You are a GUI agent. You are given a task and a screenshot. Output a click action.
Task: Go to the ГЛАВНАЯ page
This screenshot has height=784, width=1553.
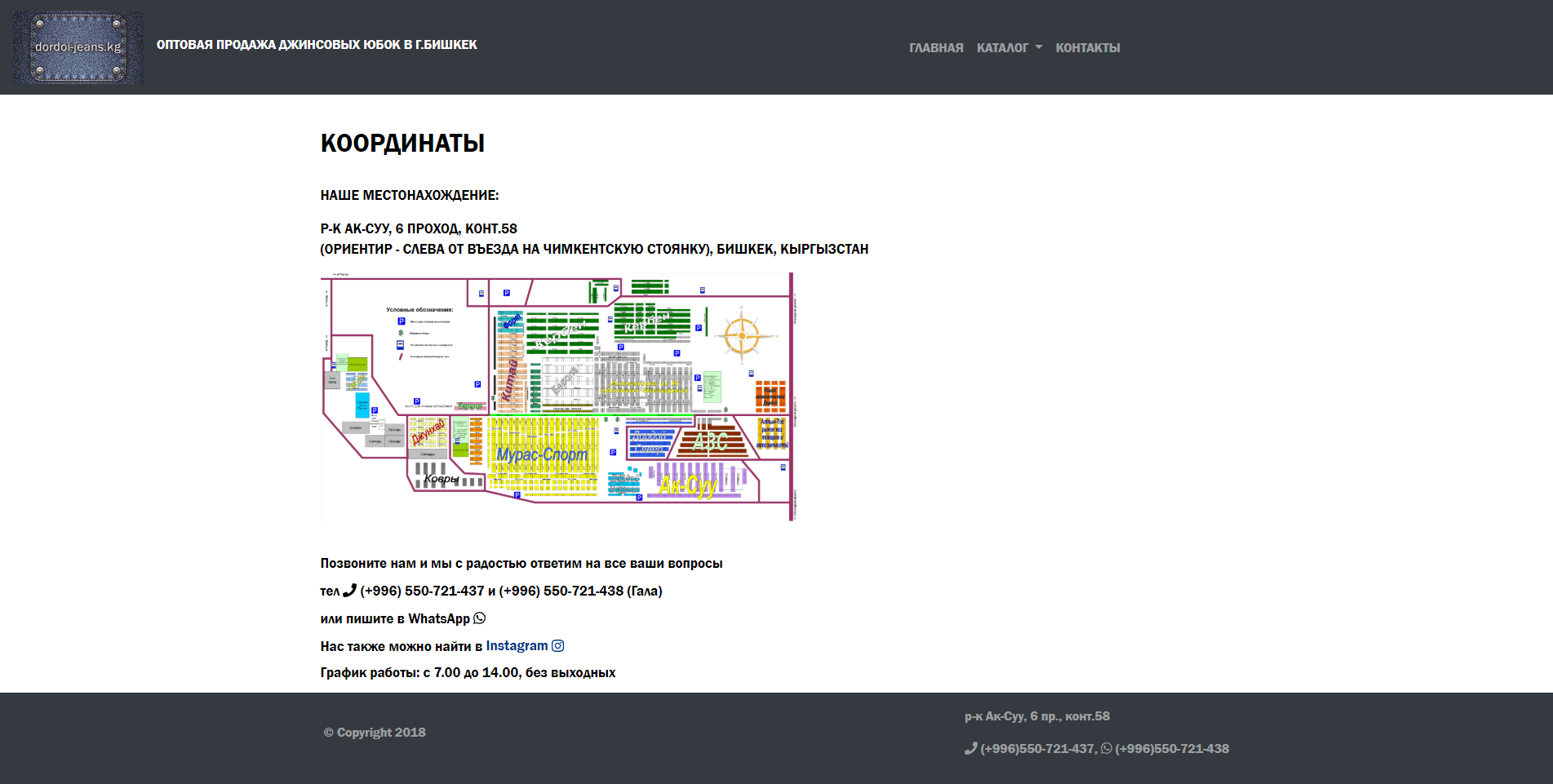point(936,48)
